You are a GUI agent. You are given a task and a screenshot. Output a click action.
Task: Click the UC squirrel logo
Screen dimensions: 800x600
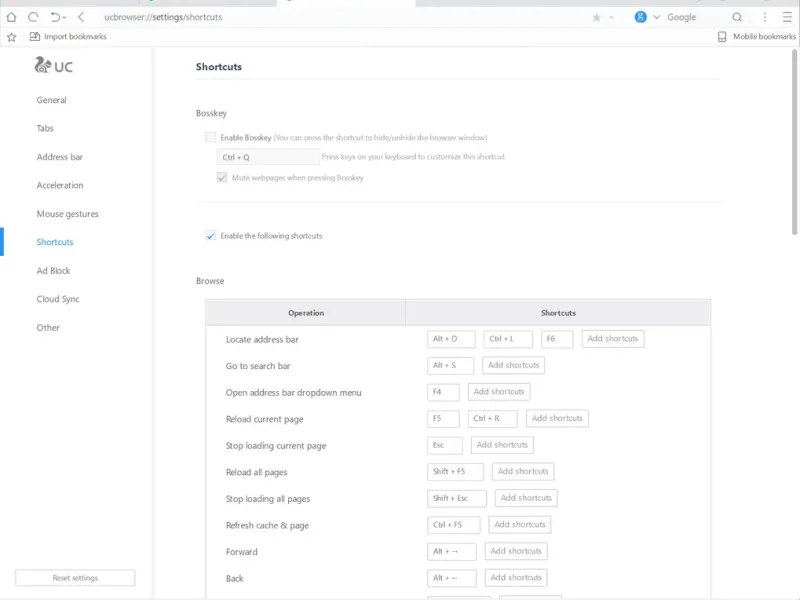54,66
